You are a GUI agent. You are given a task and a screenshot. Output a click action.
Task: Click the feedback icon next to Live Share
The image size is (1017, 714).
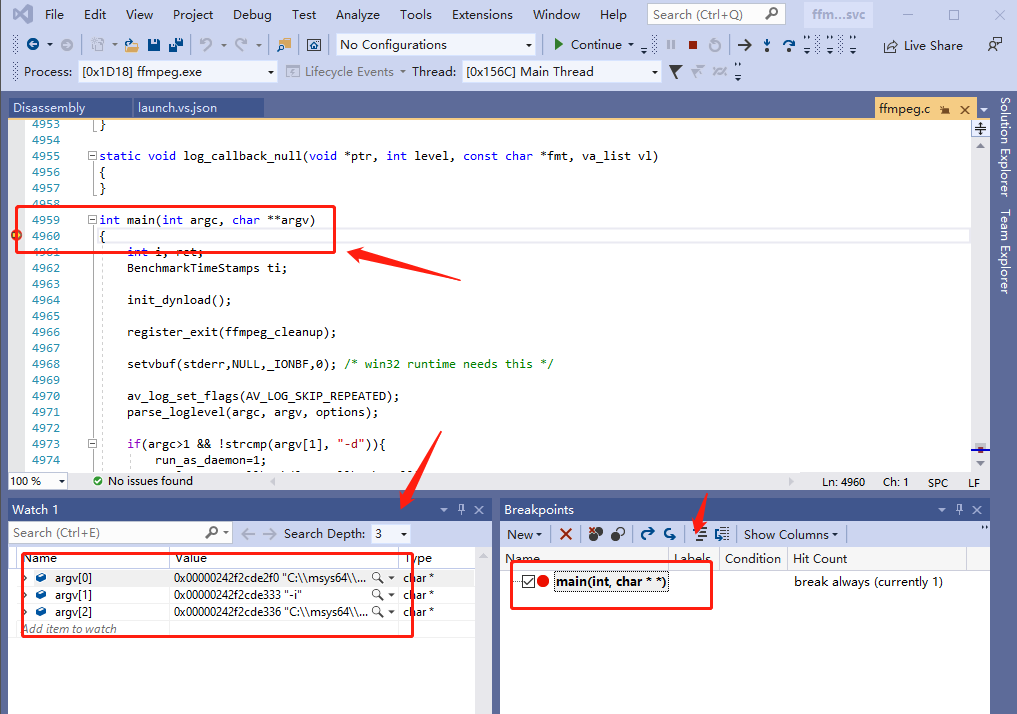pyautogui.click(x=994, y=45)
